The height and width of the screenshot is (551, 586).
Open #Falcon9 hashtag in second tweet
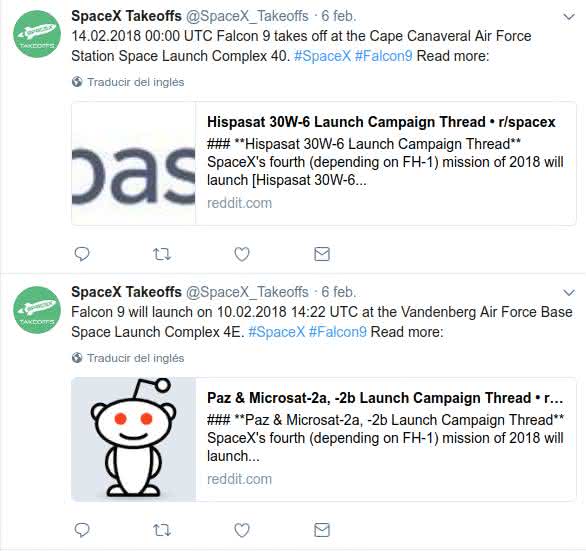337,332
